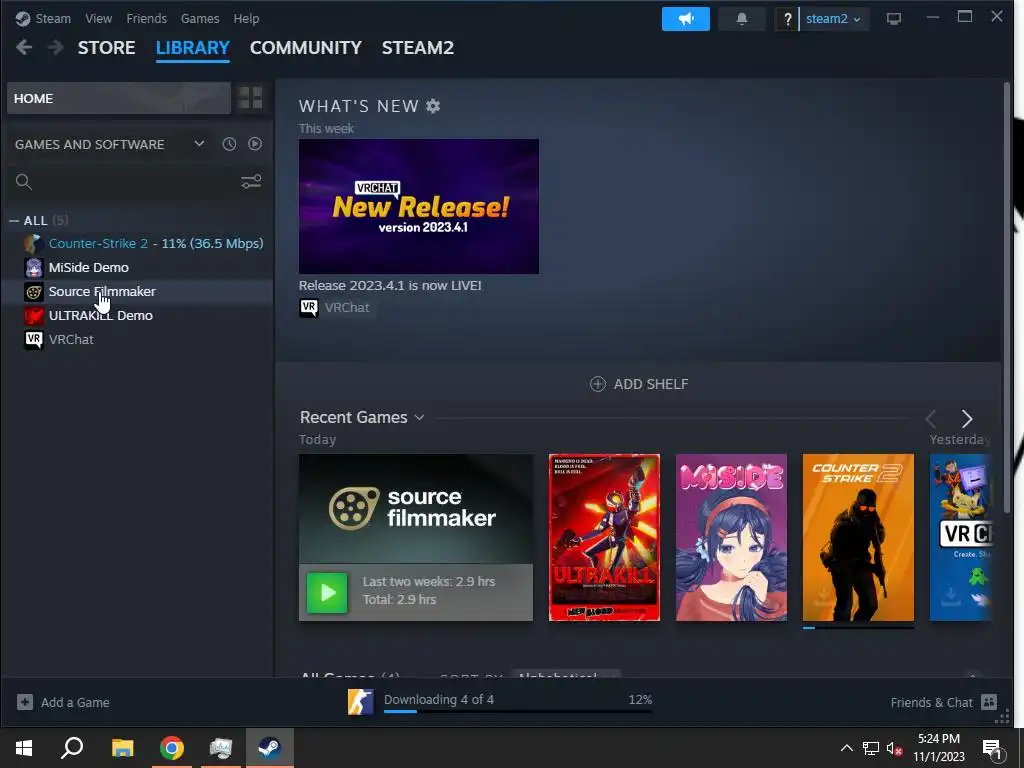Click the VRChat icon under the news item

[309, 308]
